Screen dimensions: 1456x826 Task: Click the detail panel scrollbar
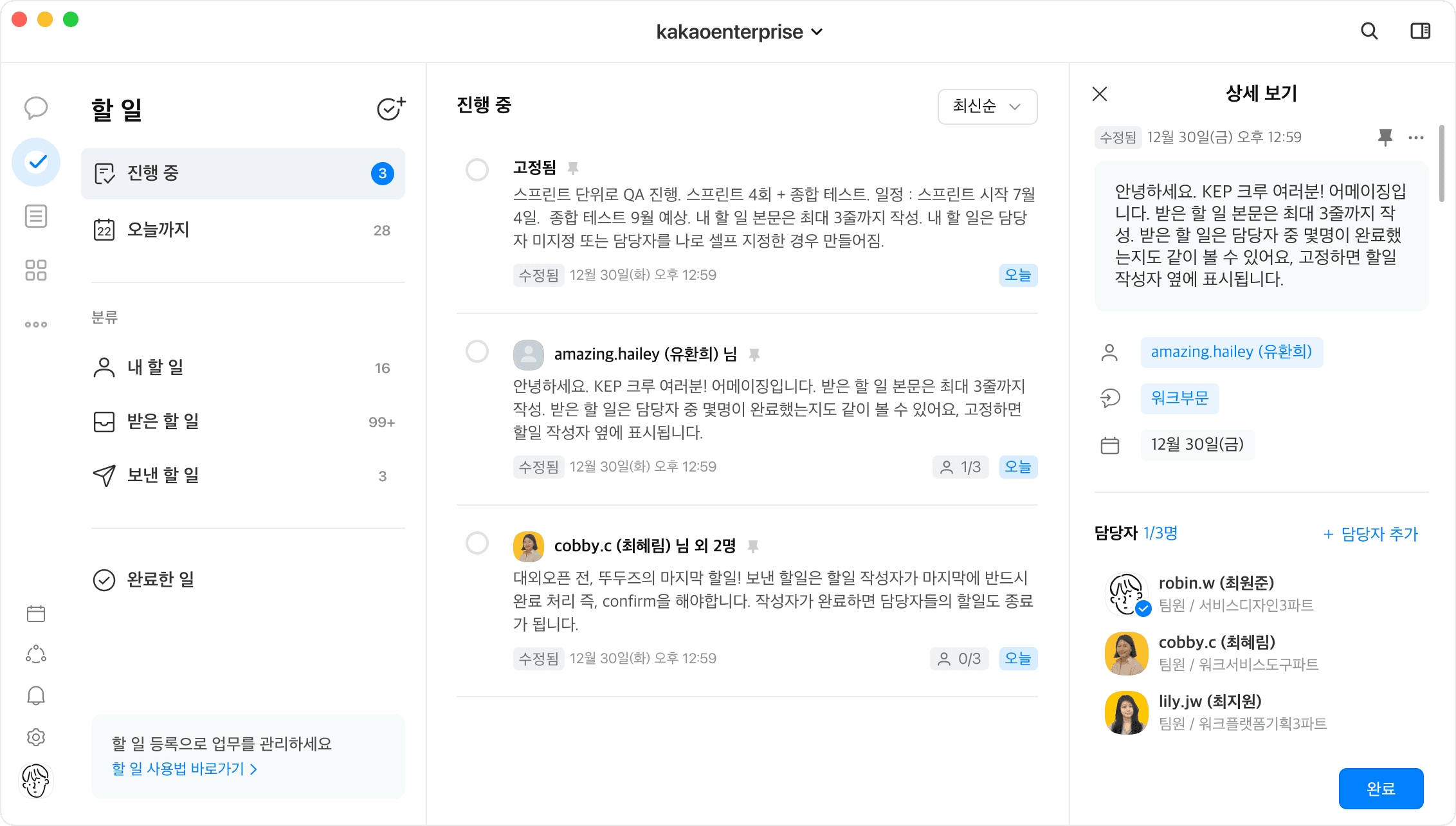[x=1442, y=164]
